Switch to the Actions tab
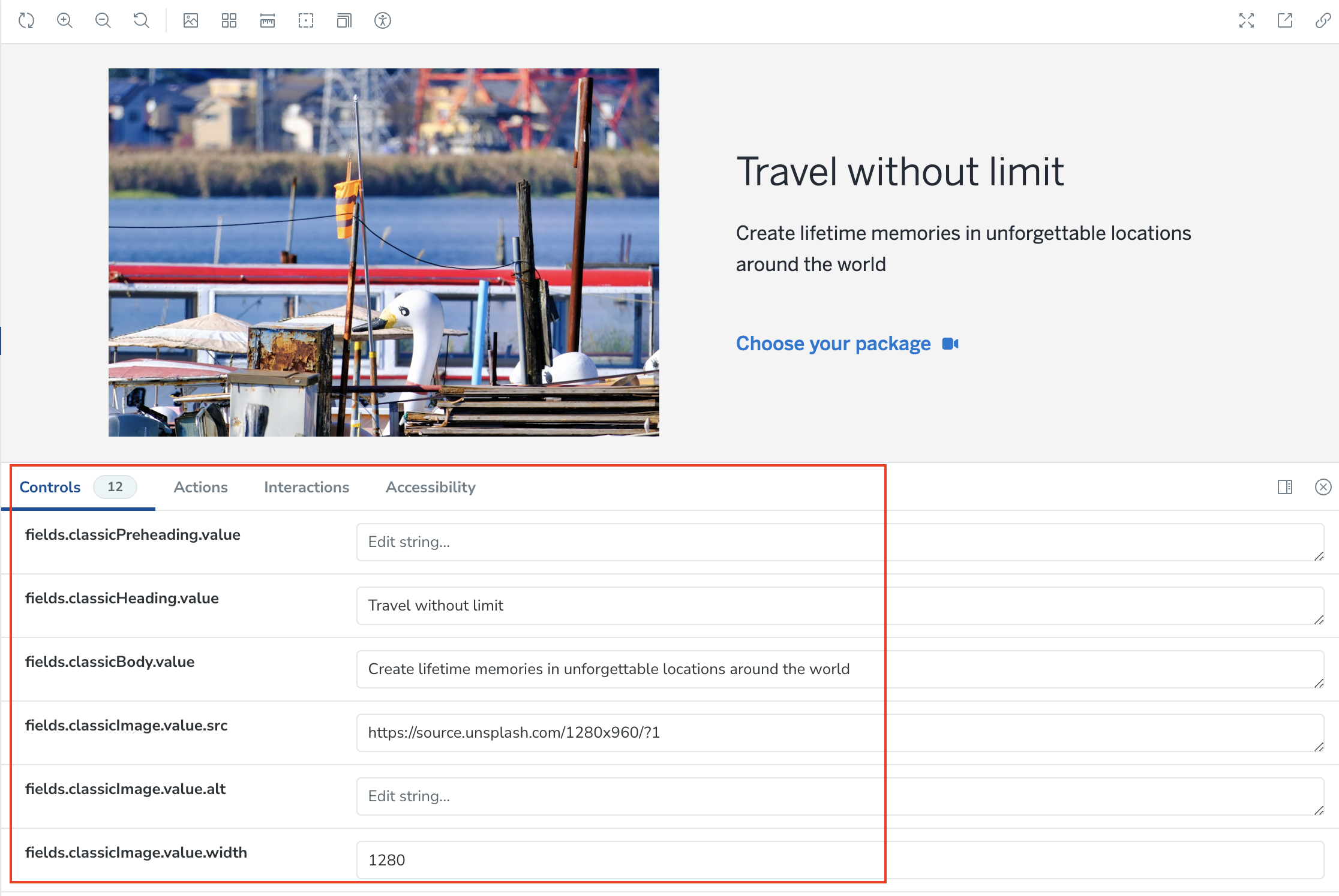The width and height of the screenshot is (1339, 896). point(200,488)
